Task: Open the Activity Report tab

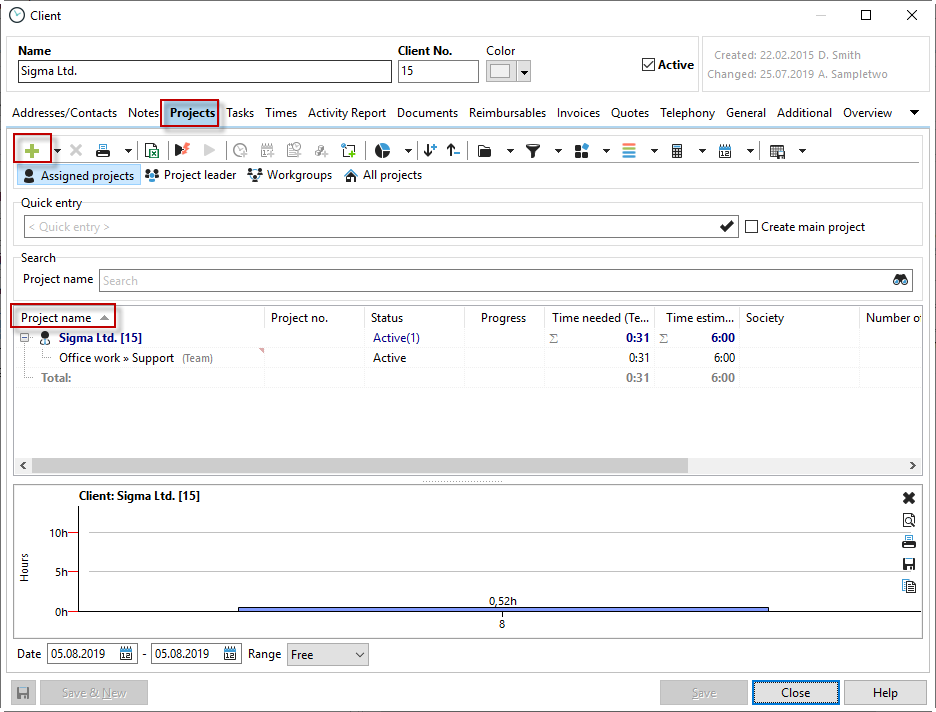Action: (x=346, y=113)
